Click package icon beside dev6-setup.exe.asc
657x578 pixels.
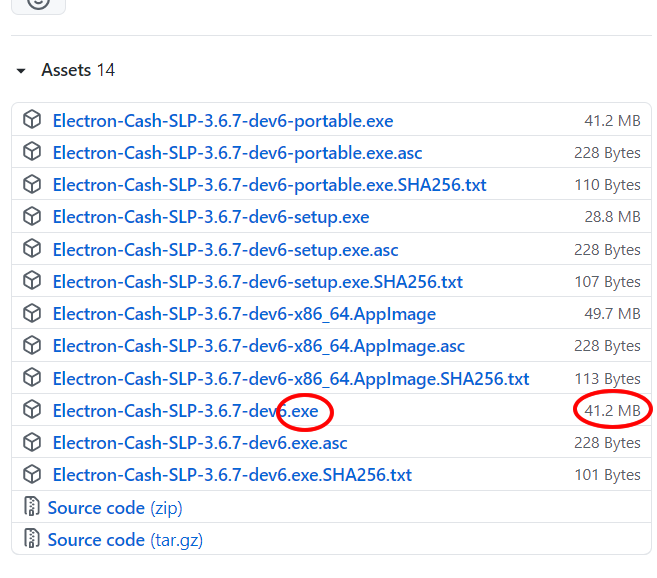tap(32, 249)
